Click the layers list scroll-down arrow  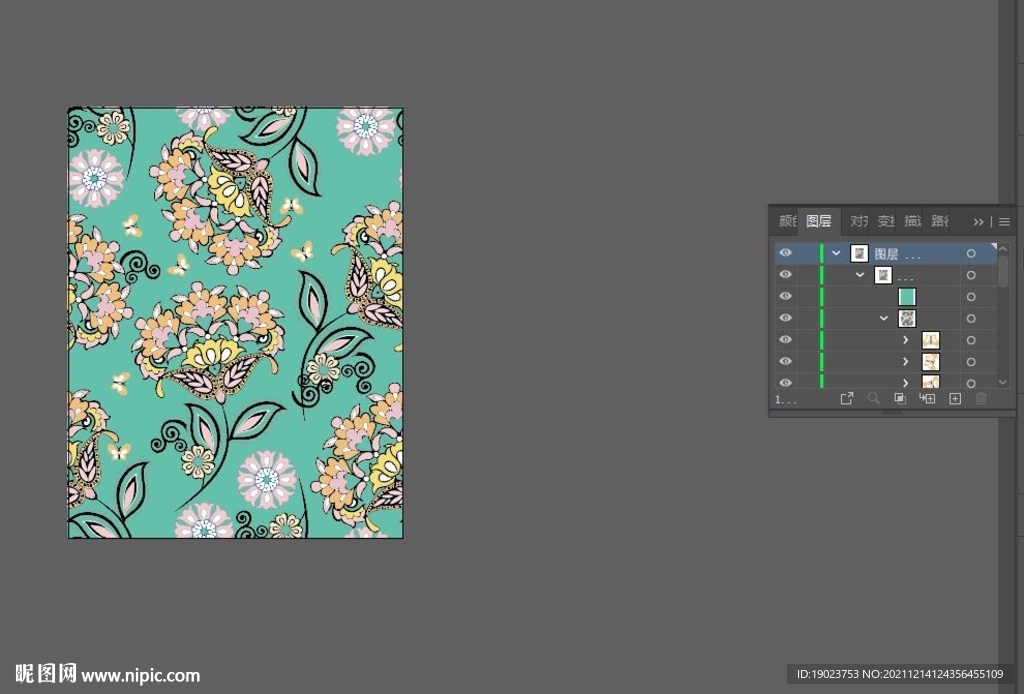1003,382
